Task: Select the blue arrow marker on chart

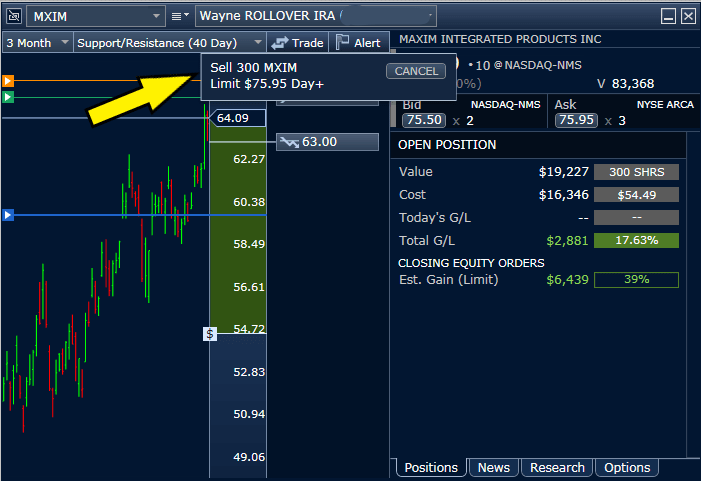Action: (x=8, y=215)
